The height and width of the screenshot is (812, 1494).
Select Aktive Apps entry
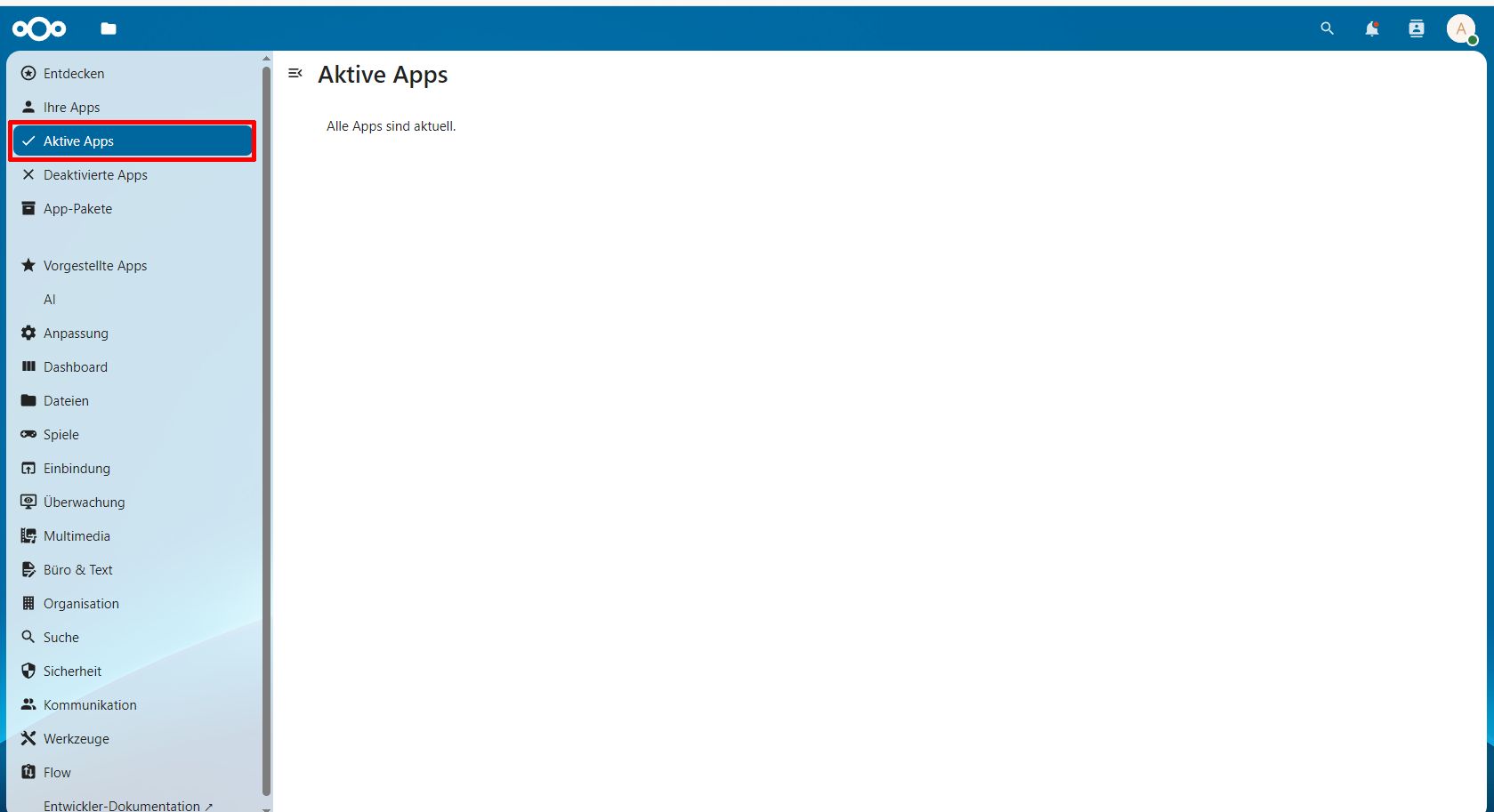pyautogui.click(x=133, y=141)
